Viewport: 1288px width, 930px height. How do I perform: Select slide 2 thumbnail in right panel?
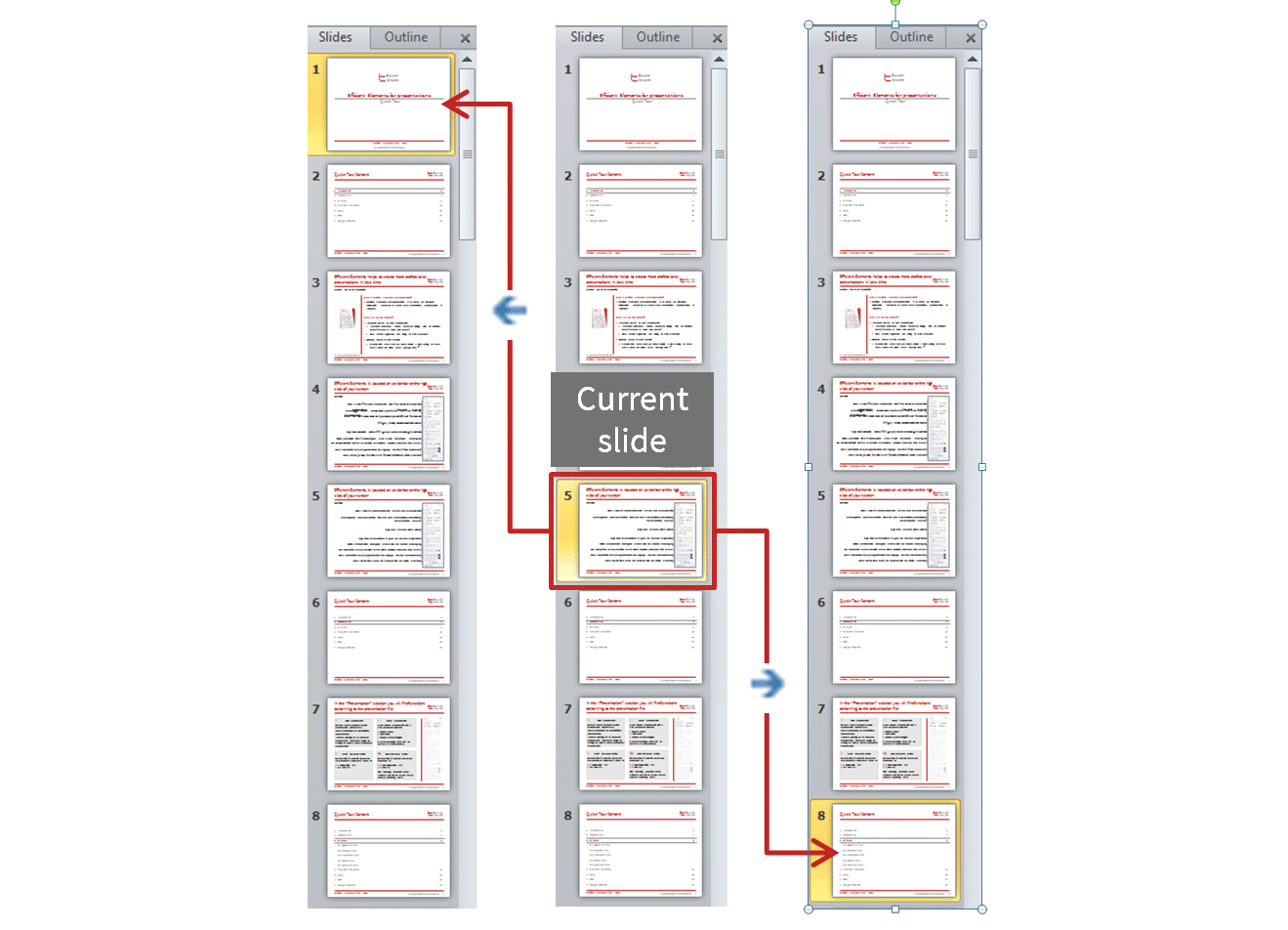tap(893, 210)
